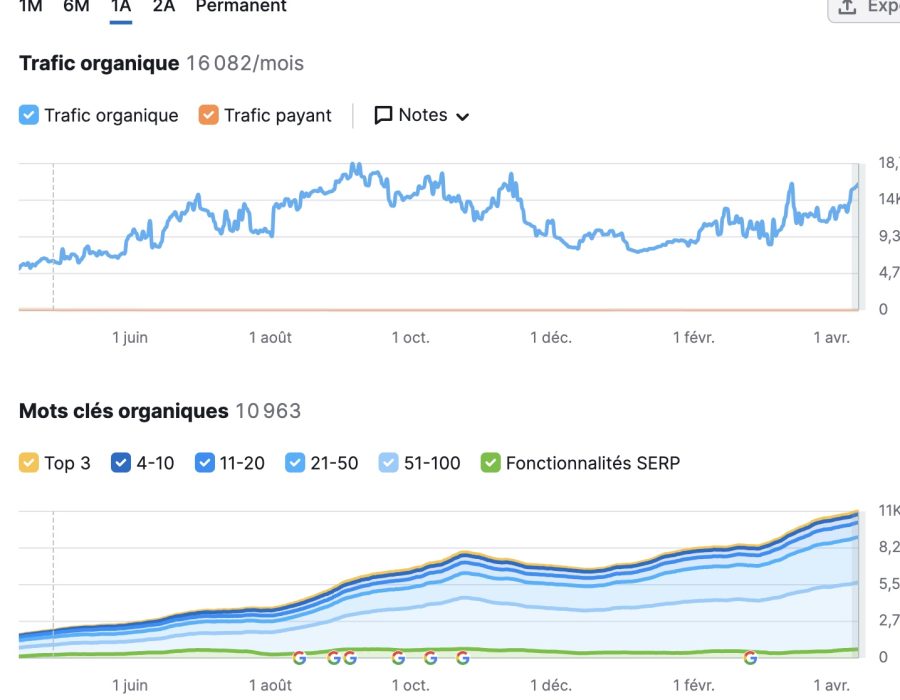The width and height of the screenshot is (900, 700).
Task: Expand the Notes dropdown chevron
Action: (x=463, y=117)
